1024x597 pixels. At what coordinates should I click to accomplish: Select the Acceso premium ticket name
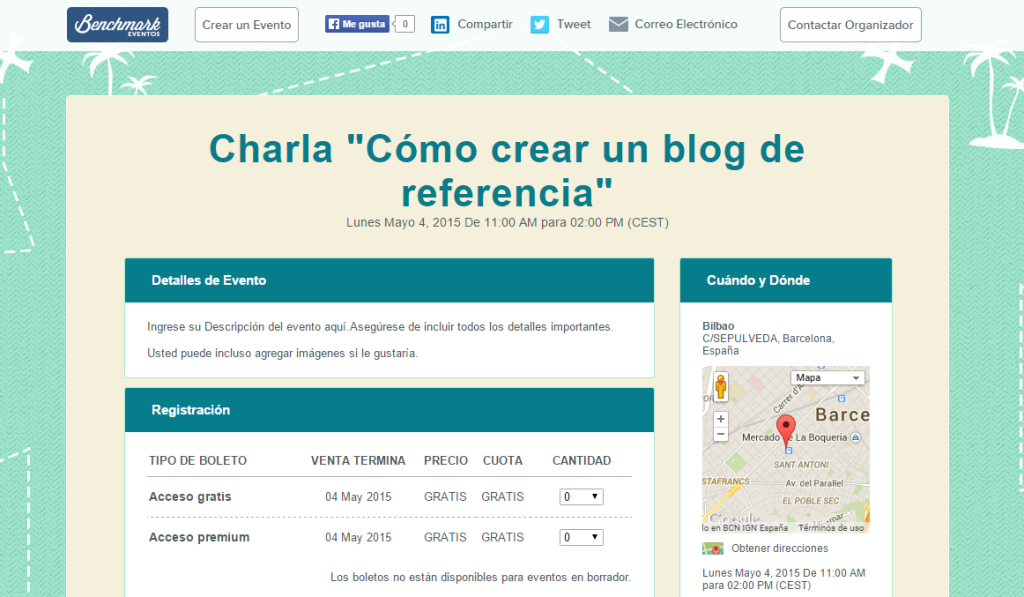click(x=199, y=538)
